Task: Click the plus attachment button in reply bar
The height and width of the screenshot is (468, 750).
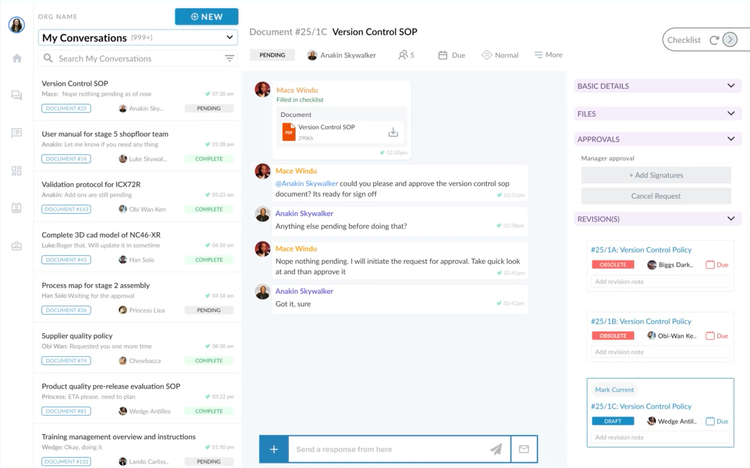Action: click(274, 449)
